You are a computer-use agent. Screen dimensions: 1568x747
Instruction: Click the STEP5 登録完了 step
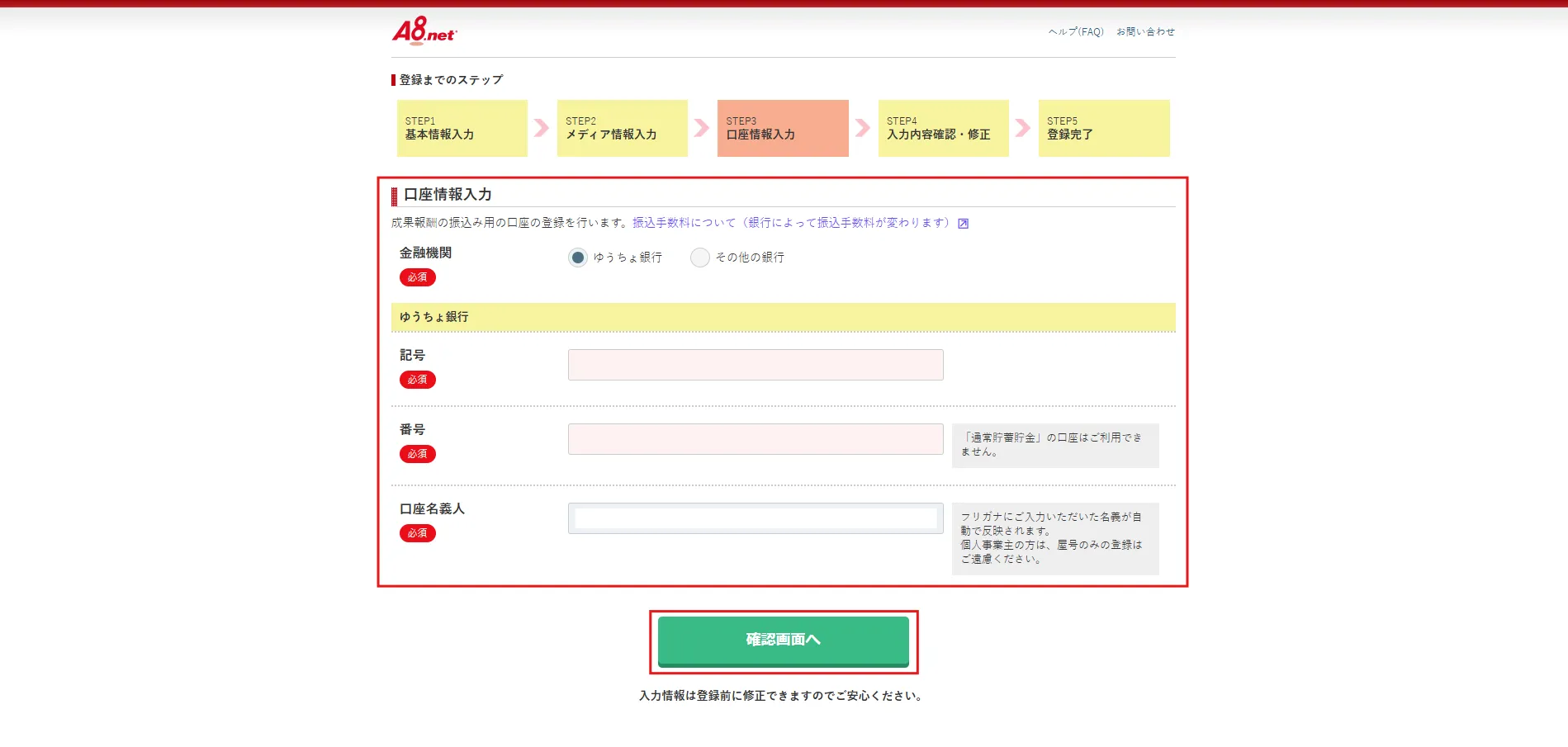point(1104,128)
